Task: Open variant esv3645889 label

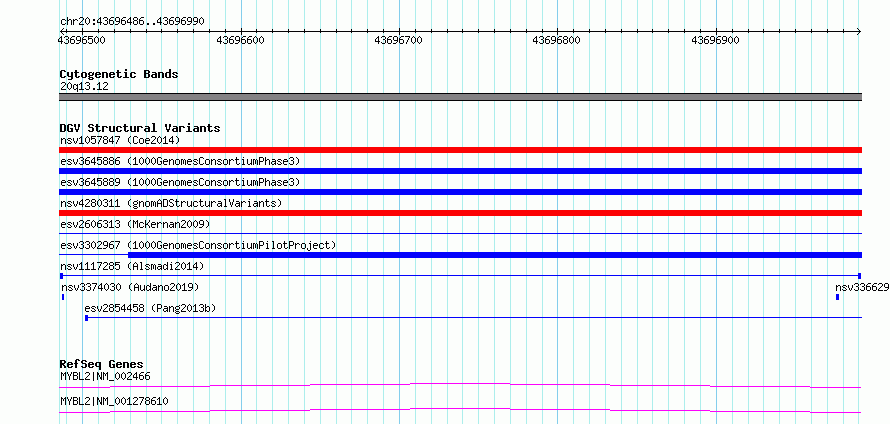Action: [179, 182]
